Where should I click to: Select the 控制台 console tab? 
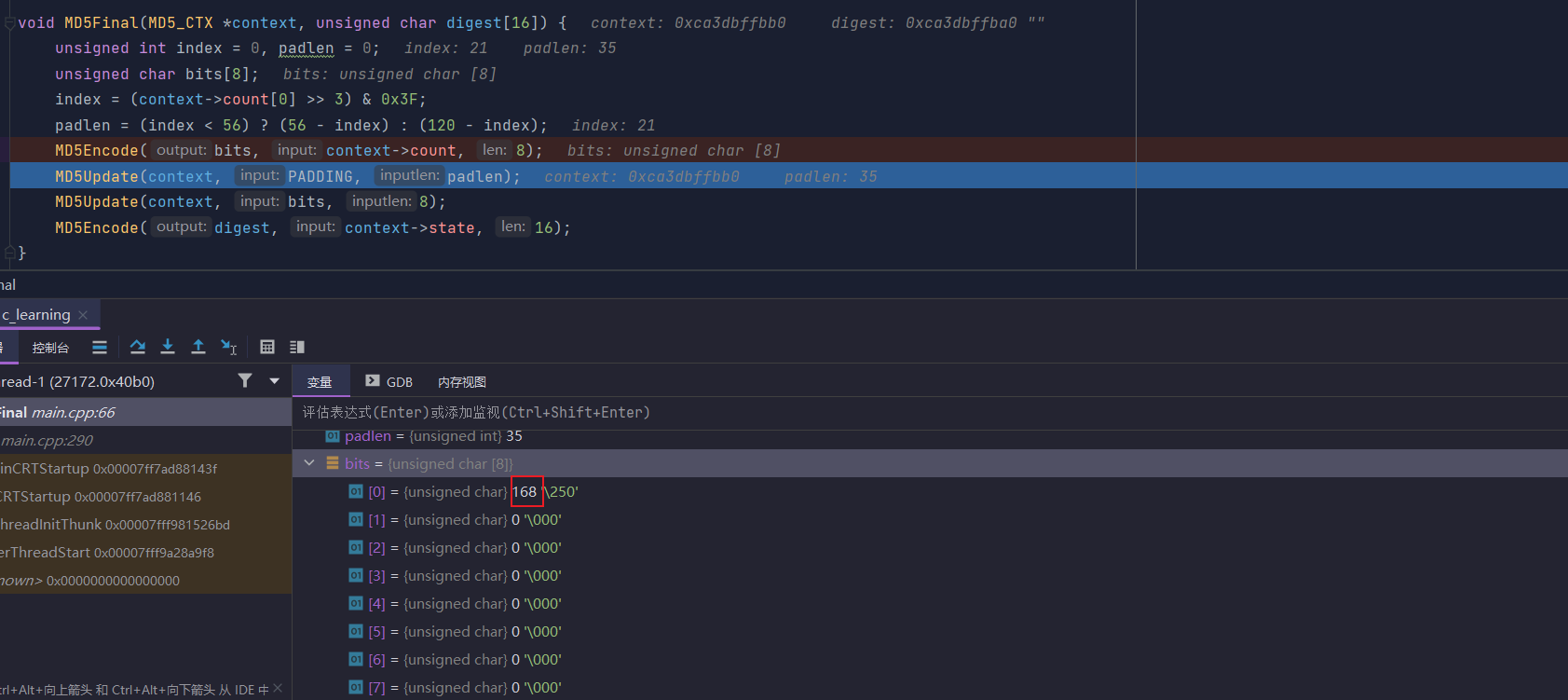coord(50,348)
